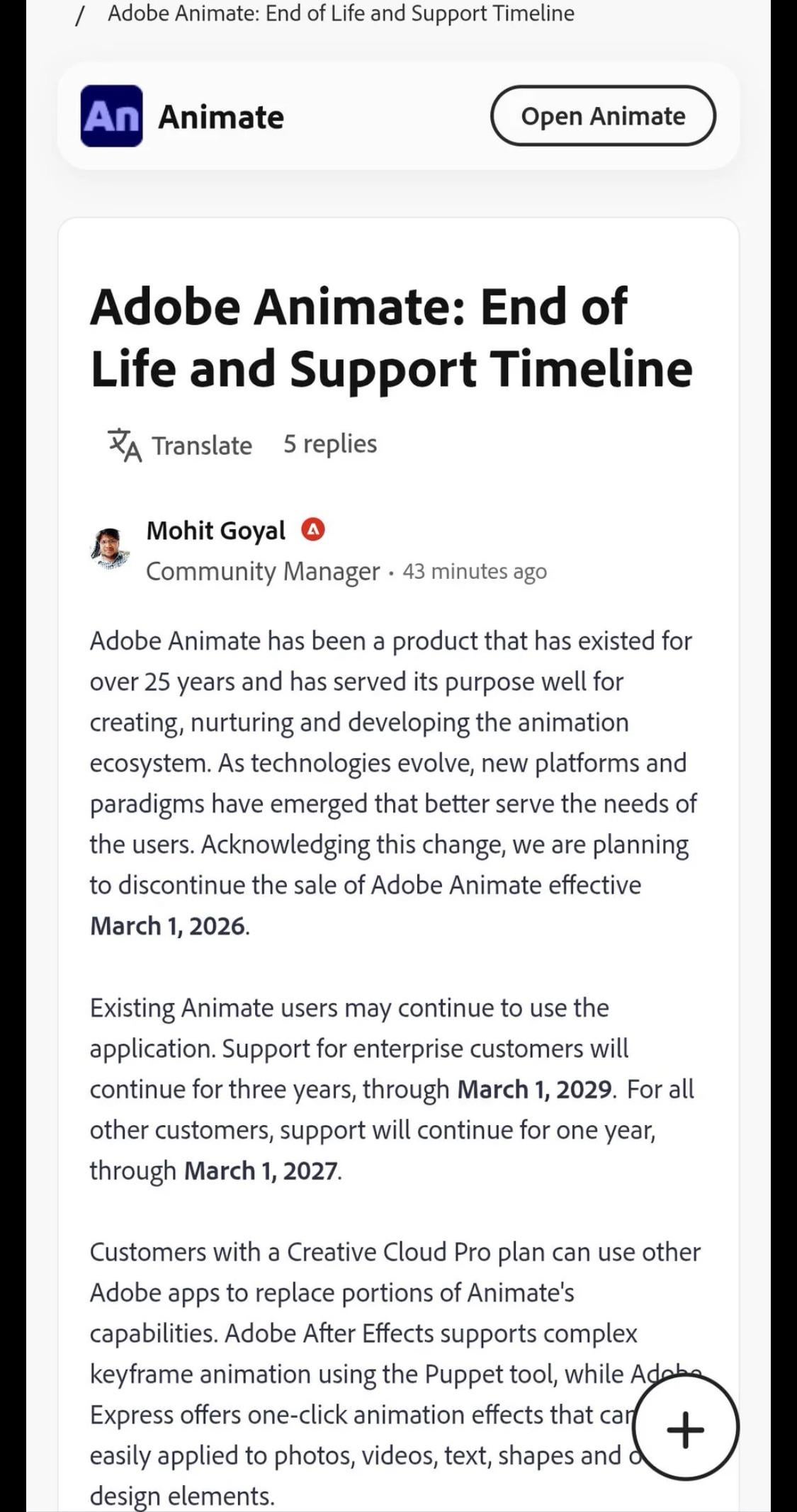Screen dimensions: 797x1512
Task: Click the 43 minutes ago timestamp
Action: [475, 571]
